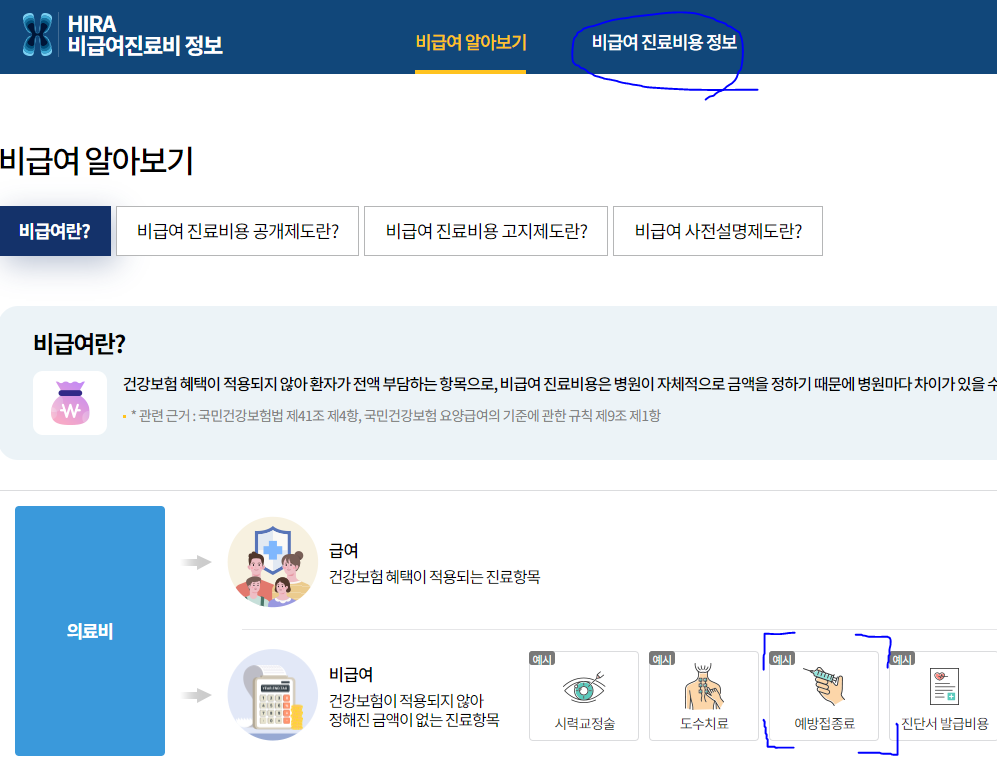
Task: Click the 예시 badge on 시력교정술 card
Action: click(x=542, y=659)
